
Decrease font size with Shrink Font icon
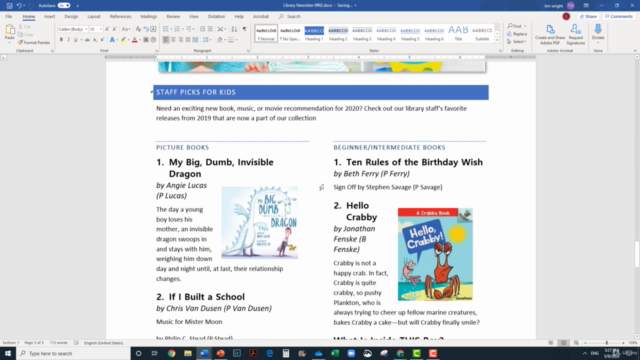pos(114,29)
